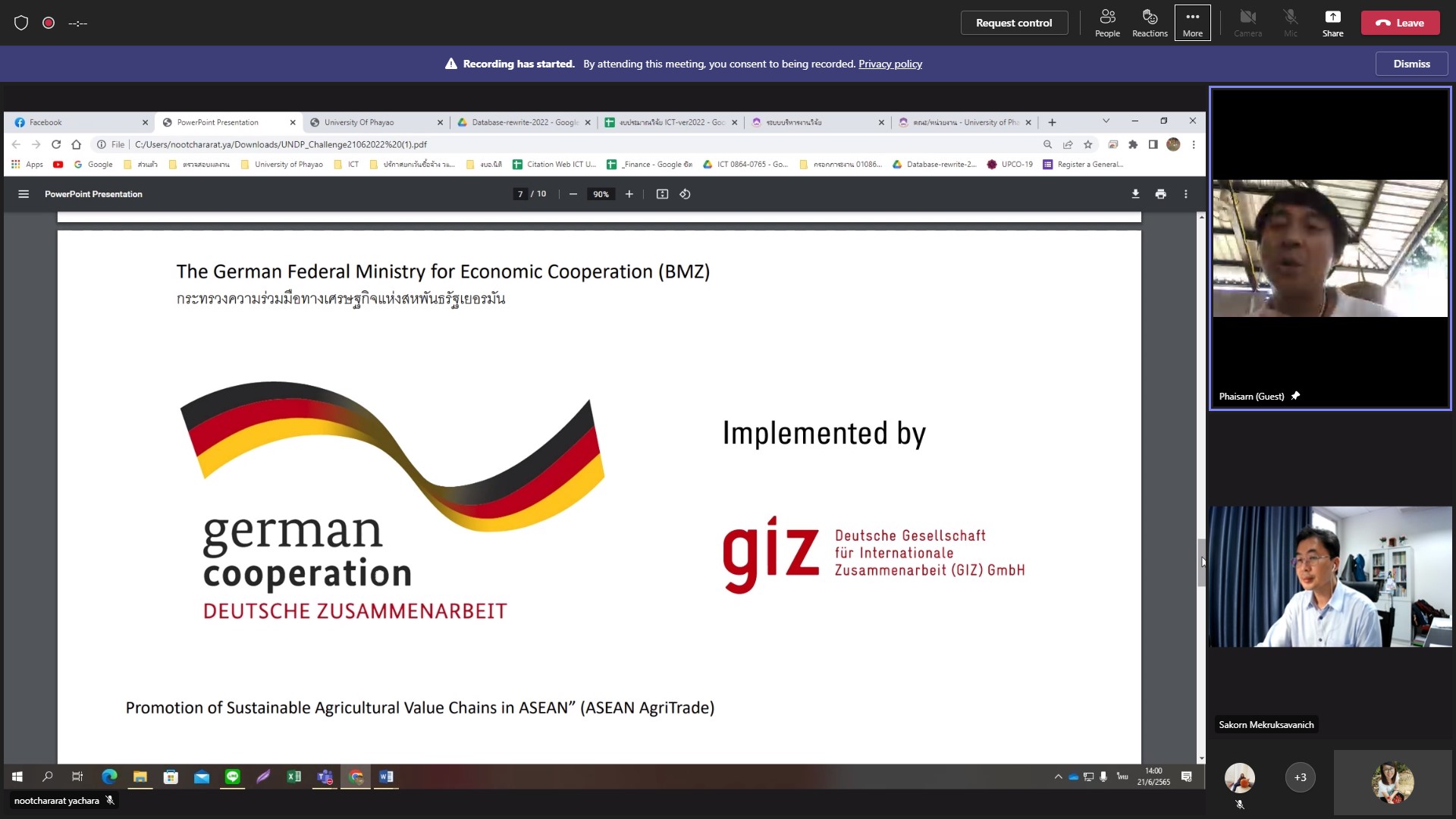Turn on the Camera
This screenshot has height=819, width=1456.
1247,23
